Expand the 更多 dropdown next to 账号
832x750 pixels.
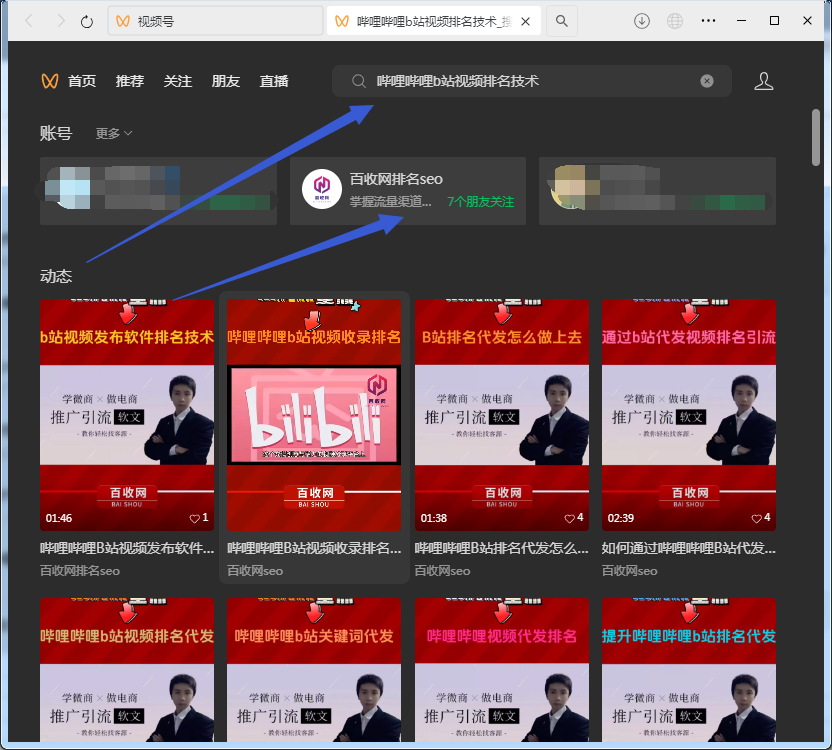click(114, 133)
